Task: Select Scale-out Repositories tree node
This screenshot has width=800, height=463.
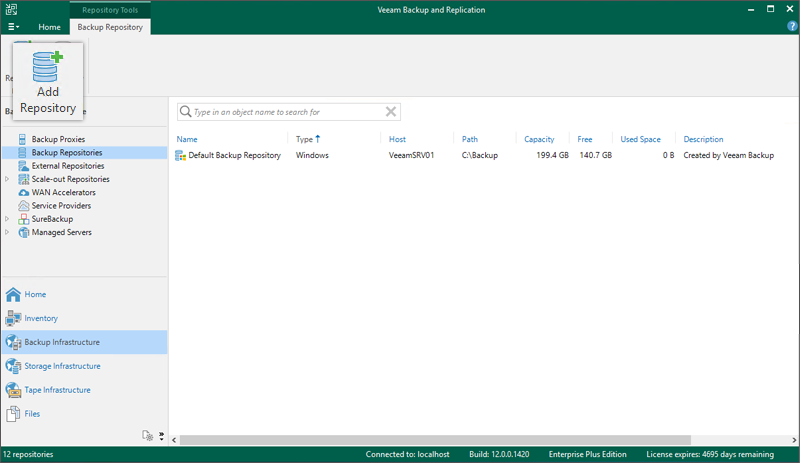Action: [70, 179]
